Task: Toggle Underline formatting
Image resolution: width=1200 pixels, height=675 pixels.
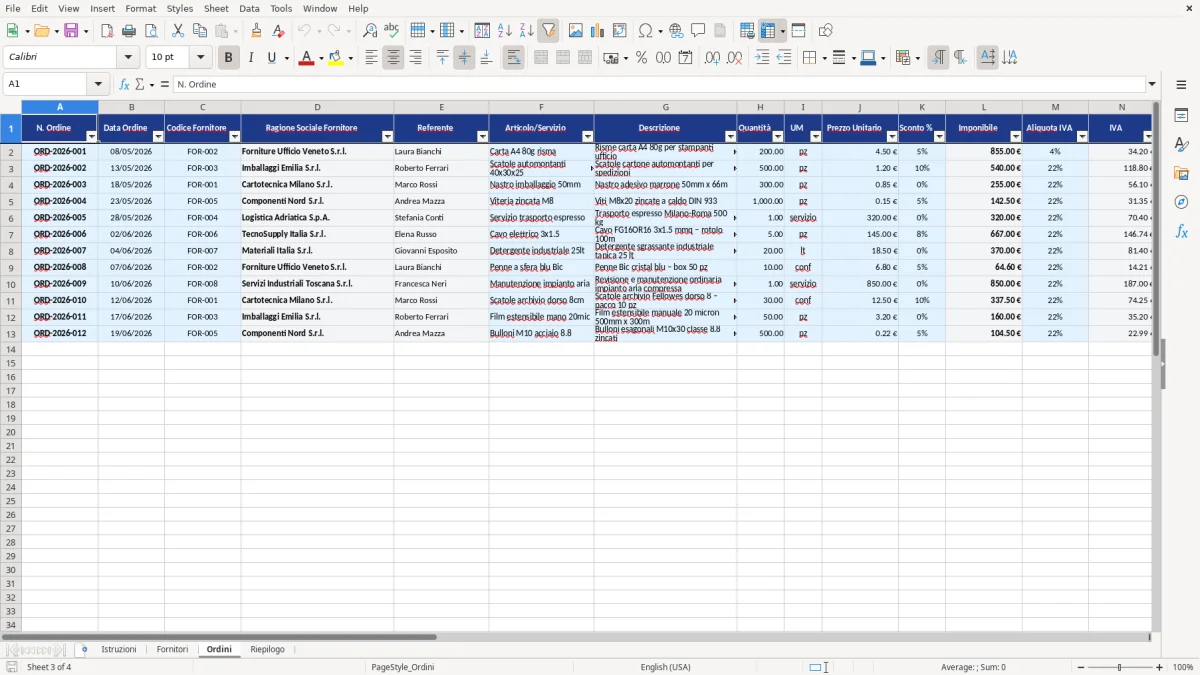Action: coord(270,58)
